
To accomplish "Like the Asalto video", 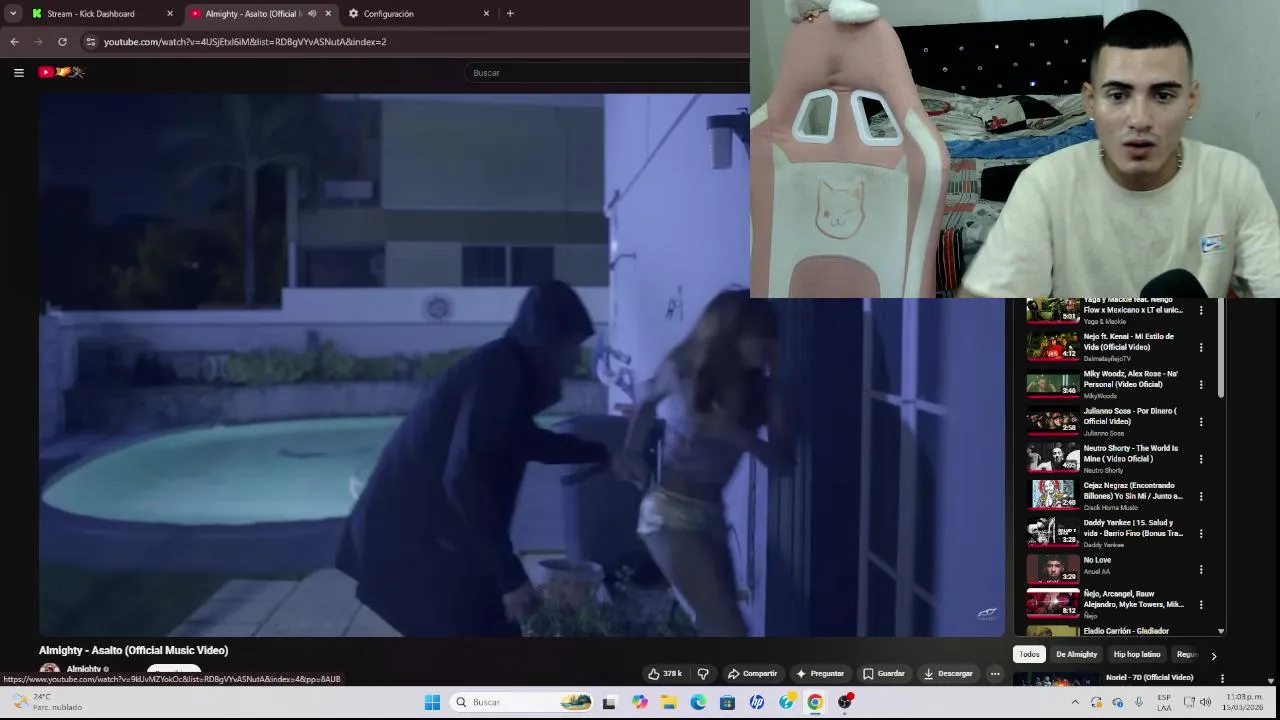I will [665, 674].
